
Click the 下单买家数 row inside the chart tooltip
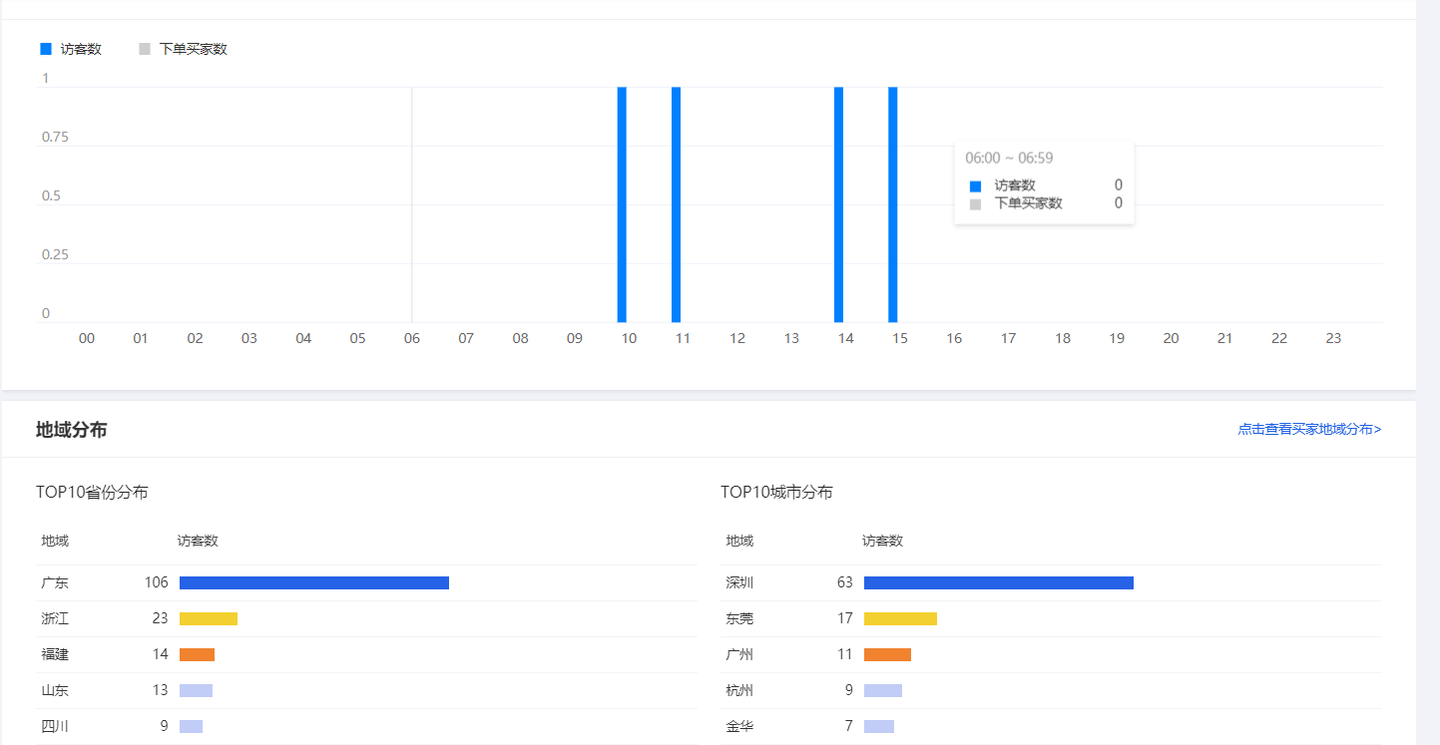1046,203
